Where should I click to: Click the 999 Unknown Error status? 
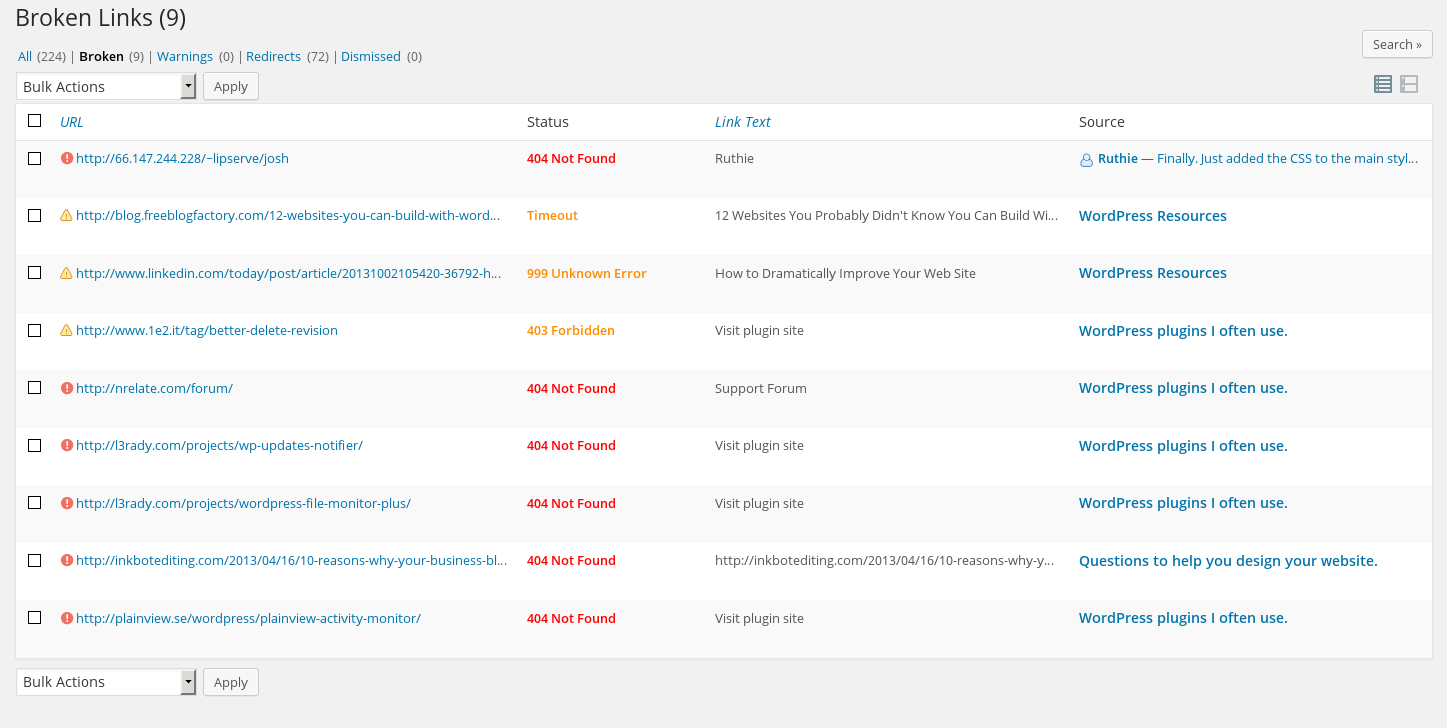pyautogui.click(x=587, y=273)
